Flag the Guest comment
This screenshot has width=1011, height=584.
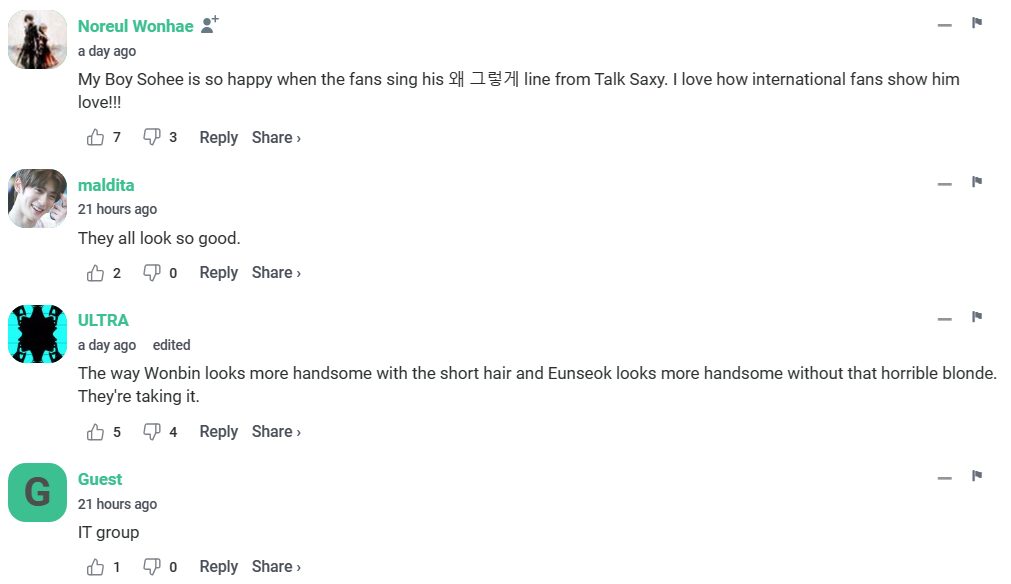tap(977, 476)
